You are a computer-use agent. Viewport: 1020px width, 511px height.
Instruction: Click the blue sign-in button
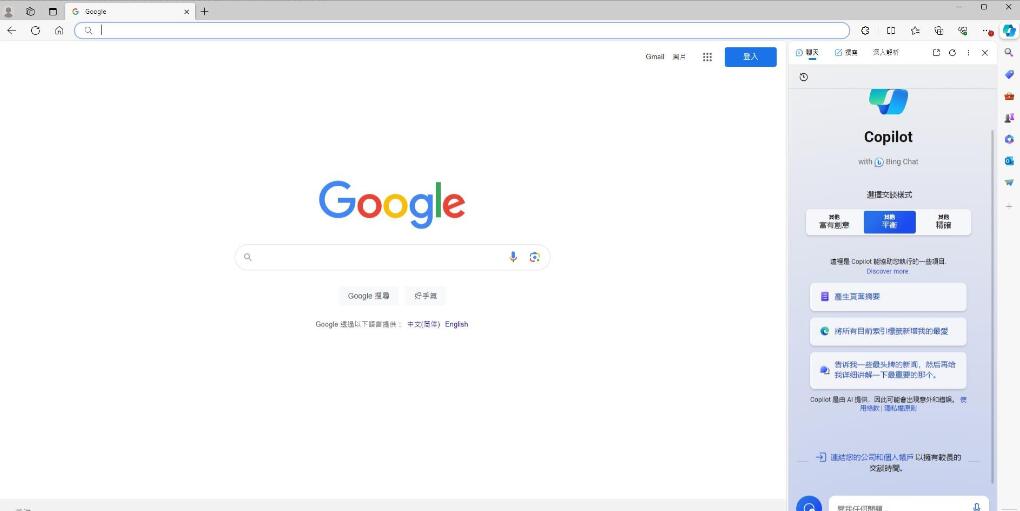(751, 57)
